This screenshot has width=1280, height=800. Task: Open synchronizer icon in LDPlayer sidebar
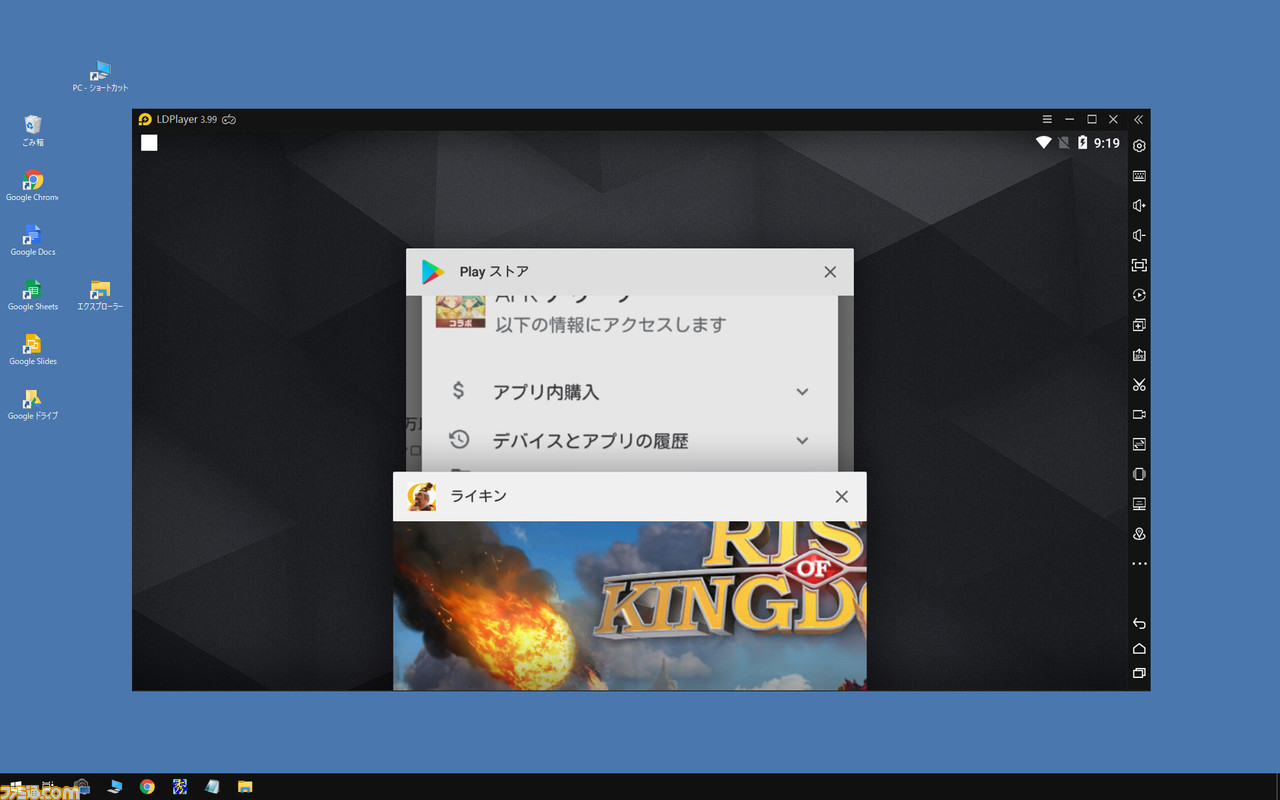point(1139,444)
